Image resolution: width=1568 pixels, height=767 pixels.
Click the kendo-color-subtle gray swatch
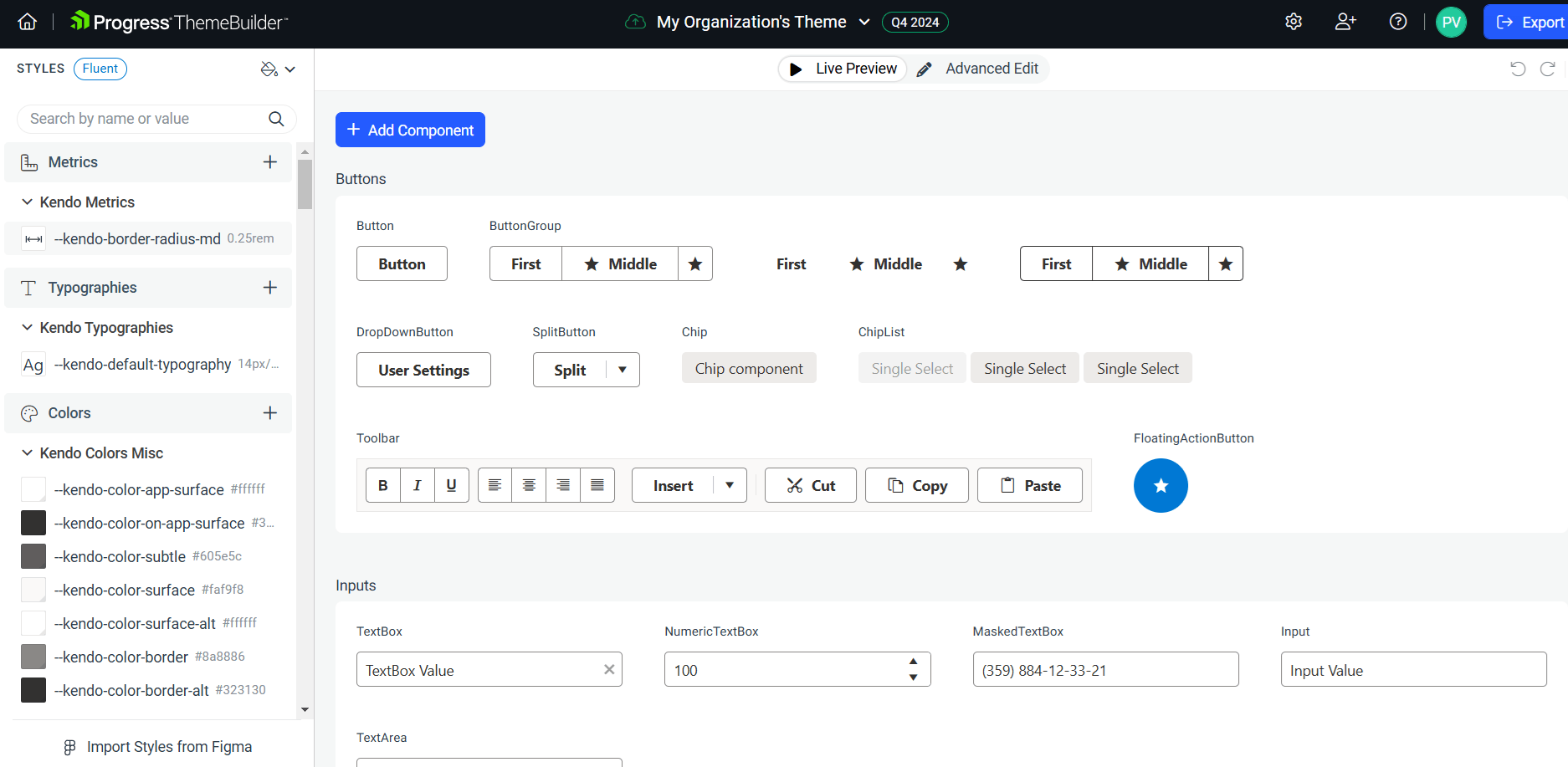(x=33, y=556)
